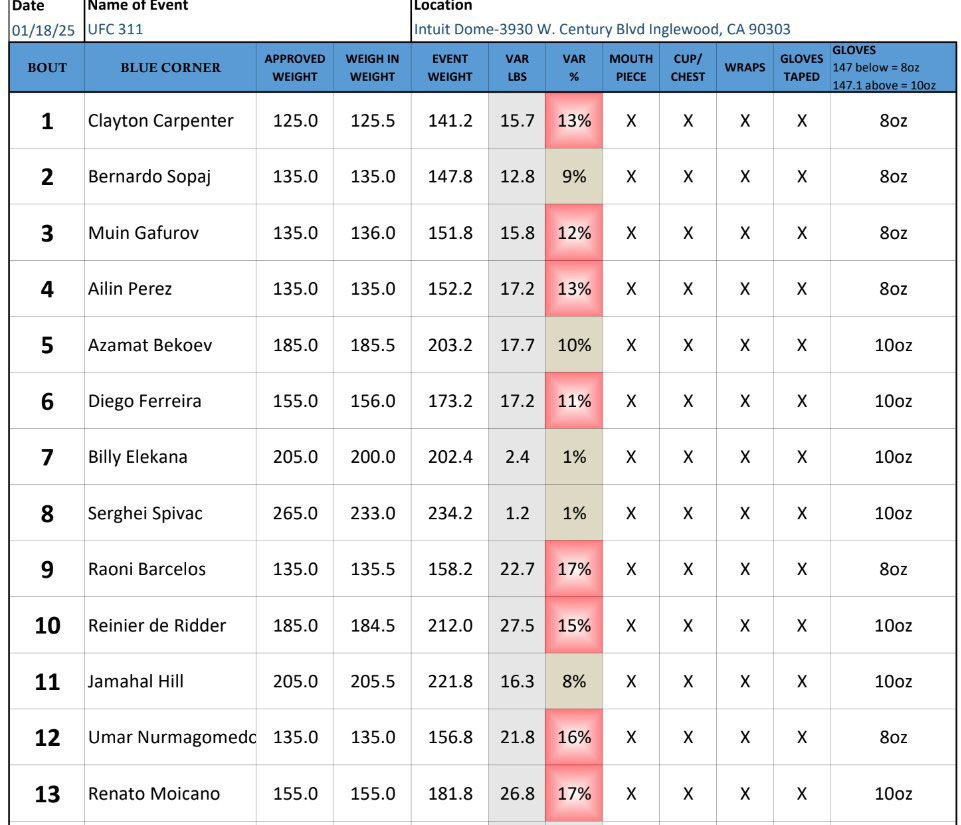Toggle the wraps X for Jamahal Hill
Screen dimensions: 961x825
[745, 682]
